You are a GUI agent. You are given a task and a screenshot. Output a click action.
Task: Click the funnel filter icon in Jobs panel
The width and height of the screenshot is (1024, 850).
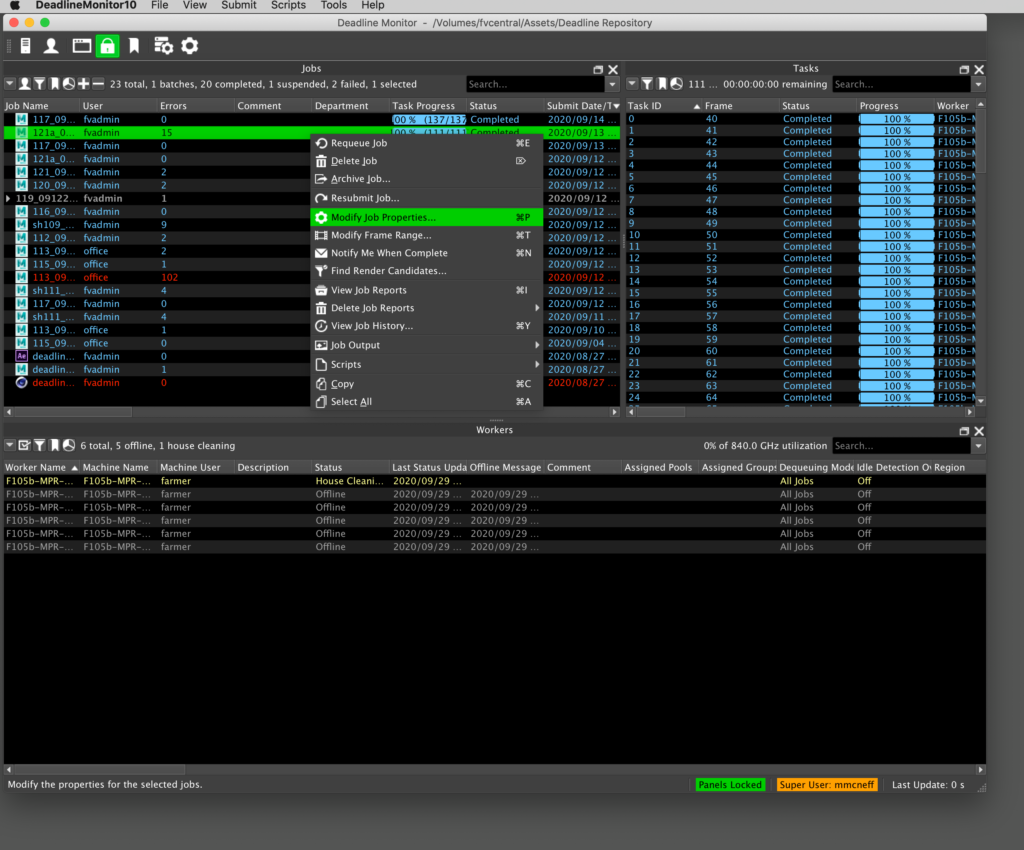click(x=40, y=84)
